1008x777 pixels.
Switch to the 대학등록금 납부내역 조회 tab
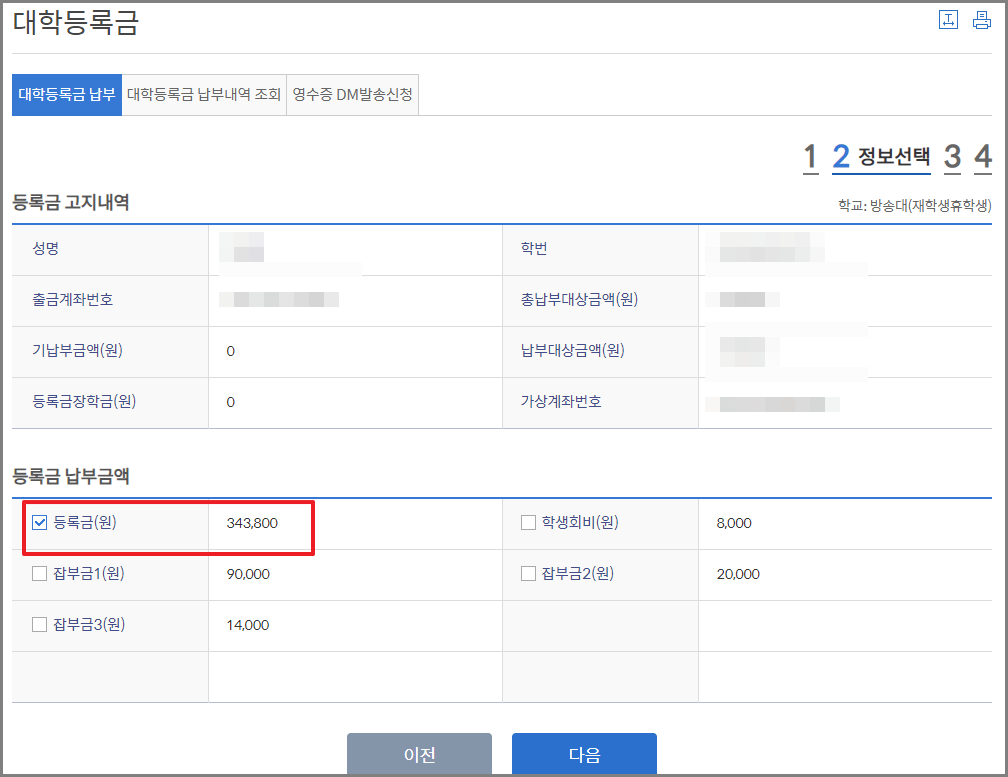204,94
